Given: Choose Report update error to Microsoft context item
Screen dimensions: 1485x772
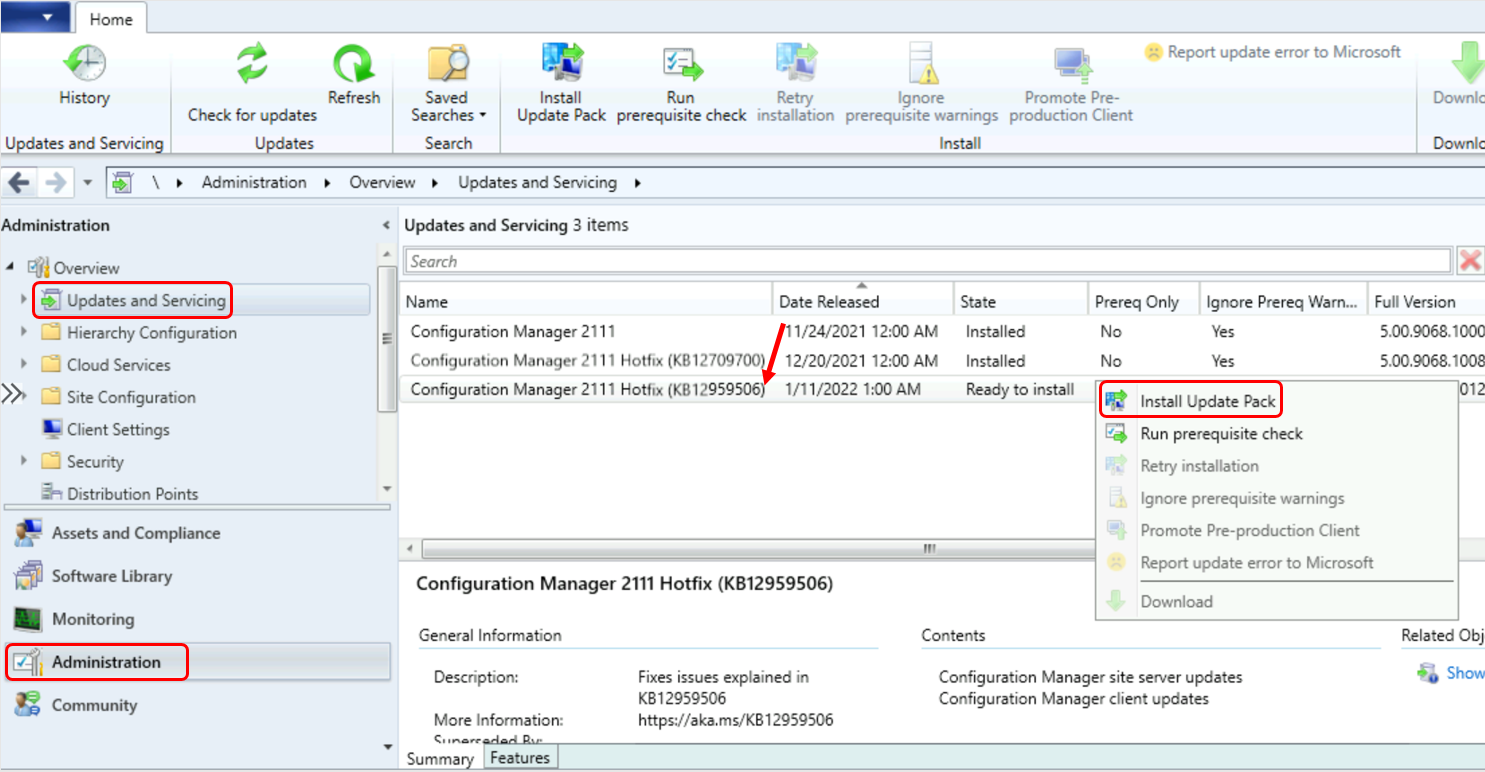Looking at the screenshot, I should pyautogui.click(x=1257, y=562).
